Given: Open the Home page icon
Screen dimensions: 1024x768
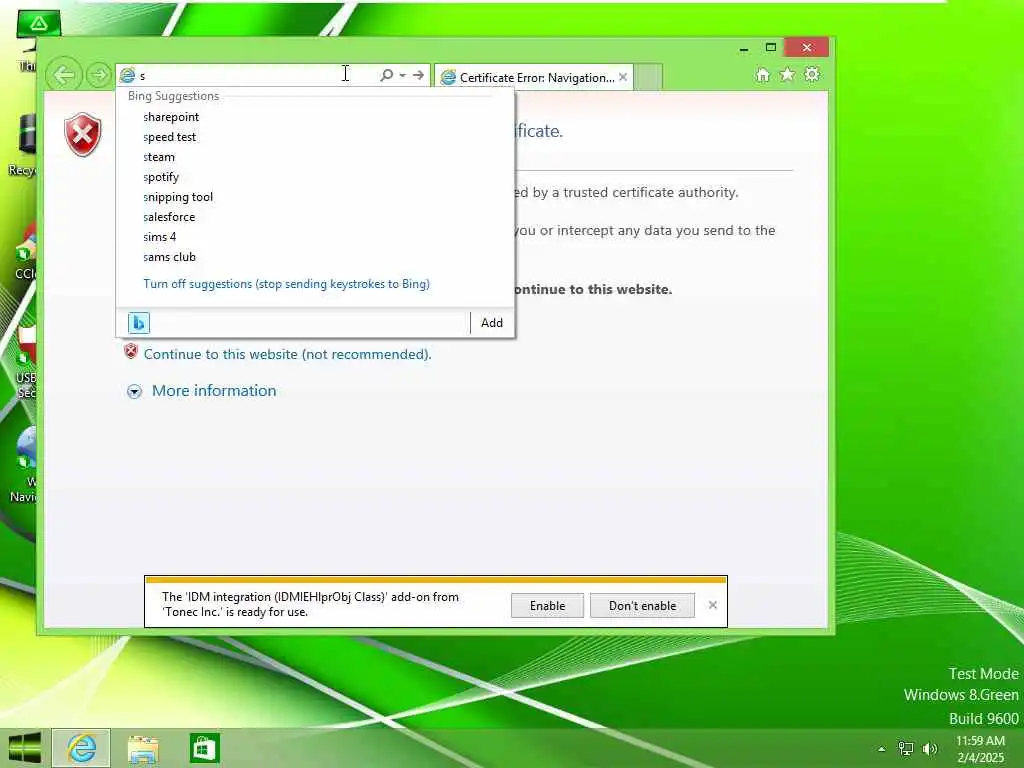Looking at the screenshot, I should click(x=762, y=74).
